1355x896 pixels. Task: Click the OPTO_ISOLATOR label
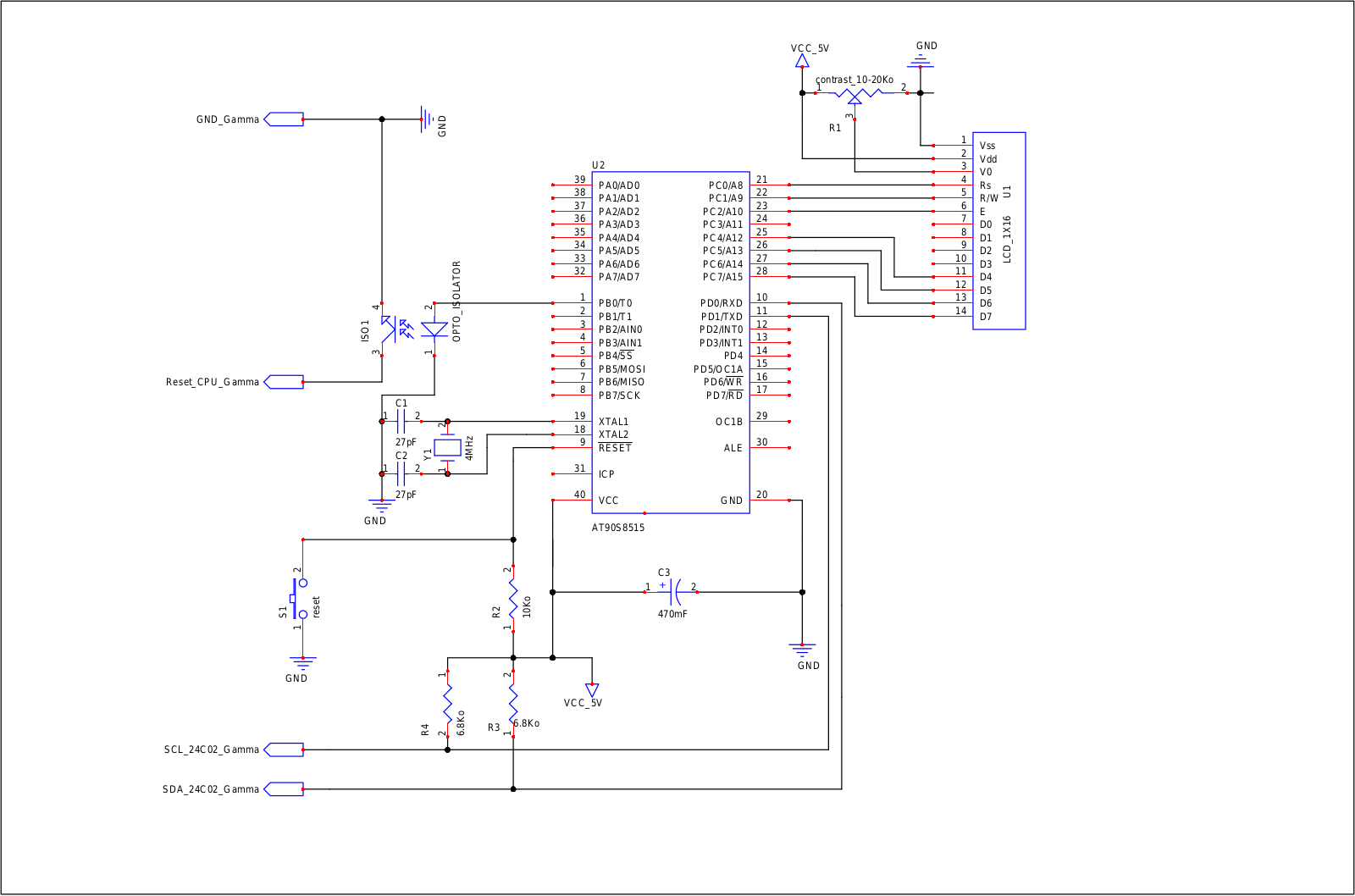pyautogui.click(x=456, y=301)
